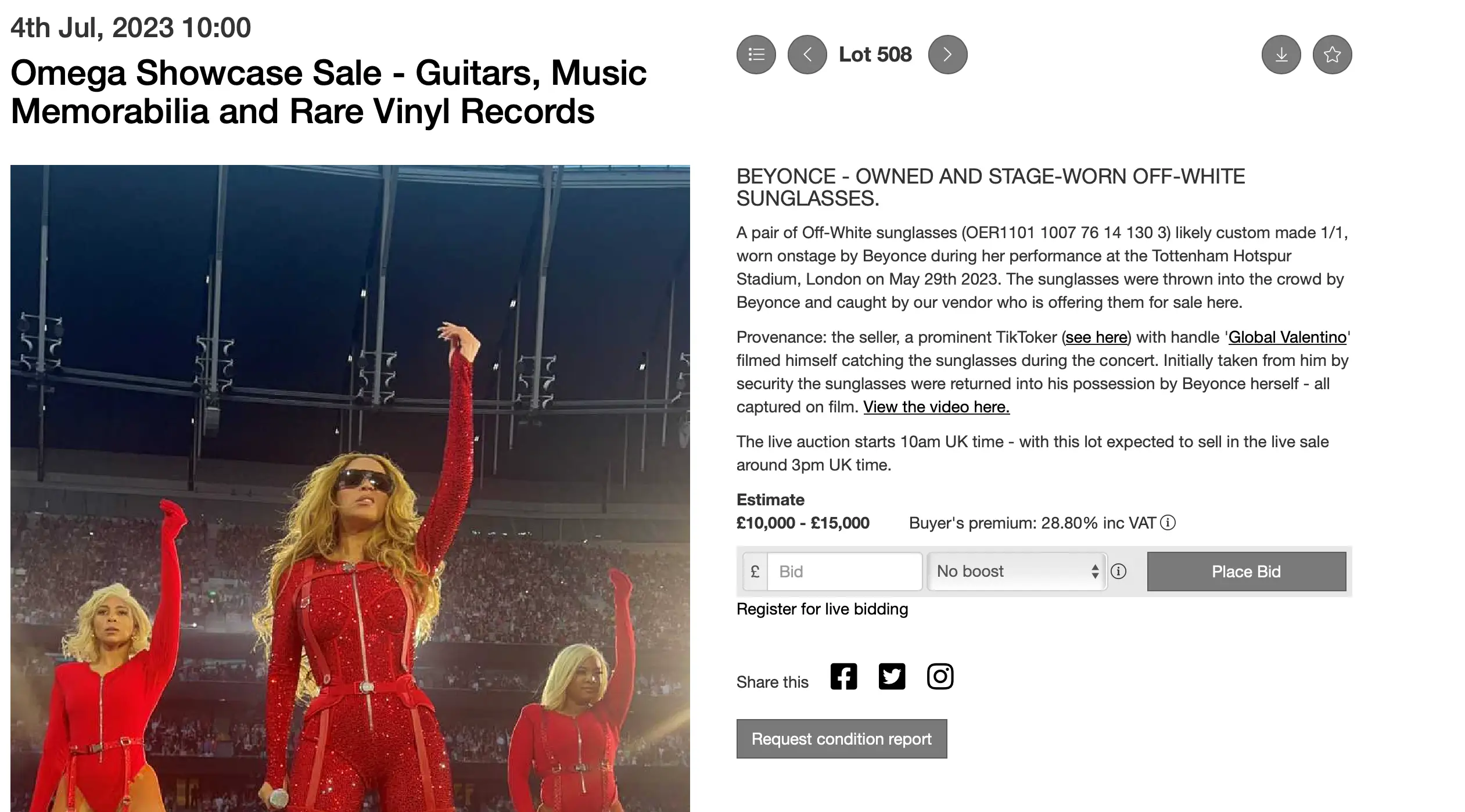This screenshot has width=1465, height=812.
Task: Open the 'No boost' dropdown
Action: [1017, 571]
